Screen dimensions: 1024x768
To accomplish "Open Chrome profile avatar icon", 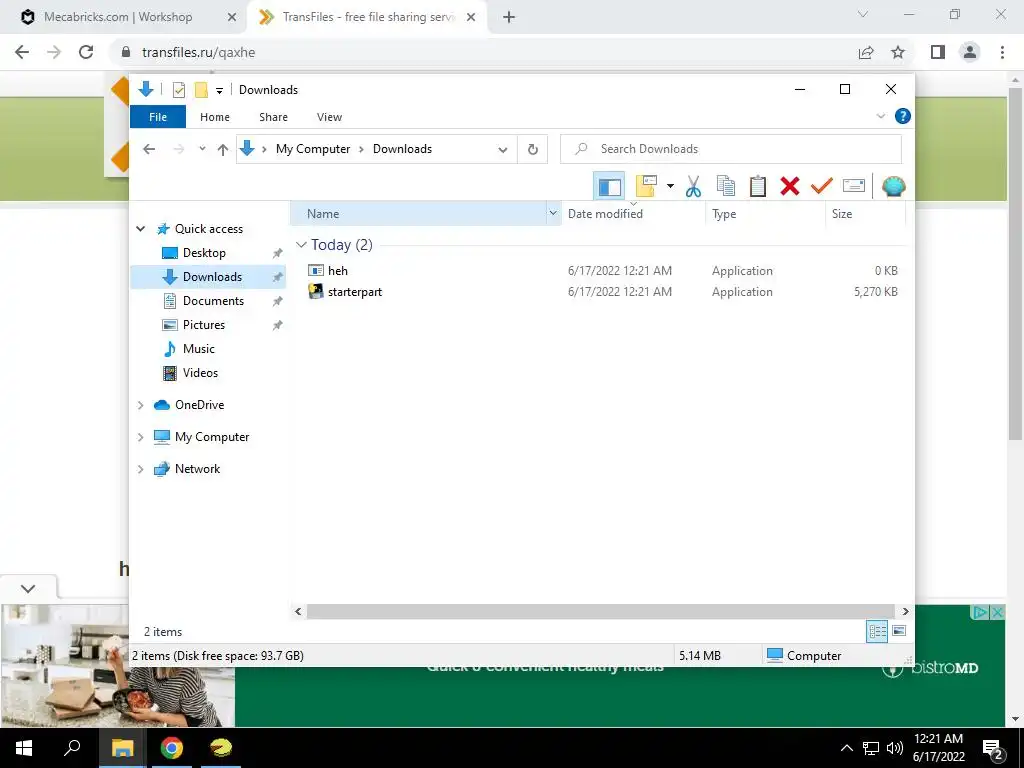I will (x=970, y=52).
